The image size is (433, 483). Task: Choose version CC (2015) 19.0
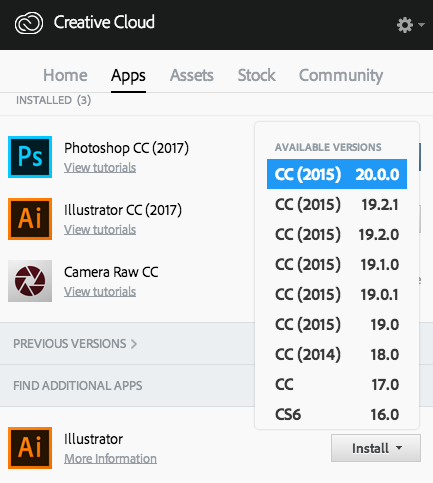click(x=337, y=324)
